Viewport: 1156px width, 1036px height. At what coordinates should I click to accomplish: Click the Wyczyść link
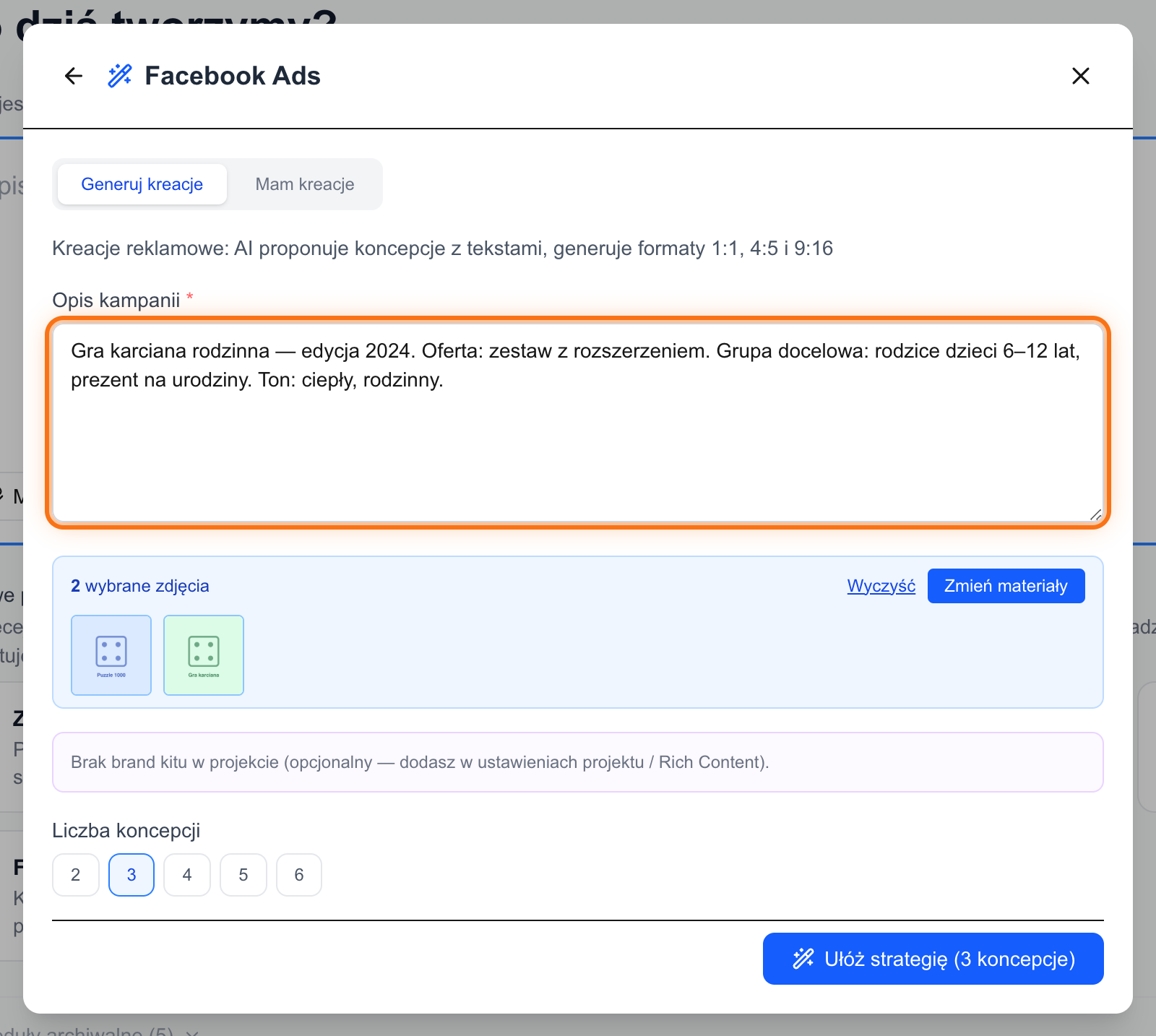[881, 586]
